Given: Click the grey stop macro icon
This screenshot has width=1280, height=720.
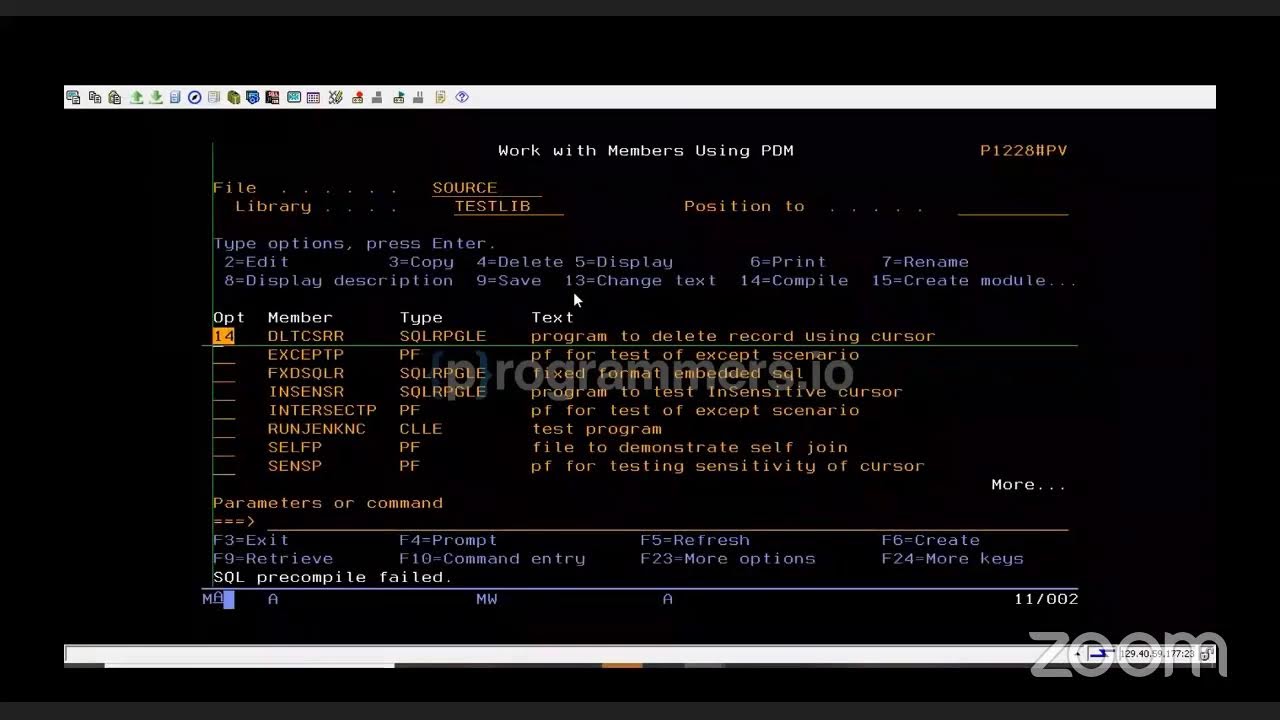Looking at the screenshot, I should 377,97.
